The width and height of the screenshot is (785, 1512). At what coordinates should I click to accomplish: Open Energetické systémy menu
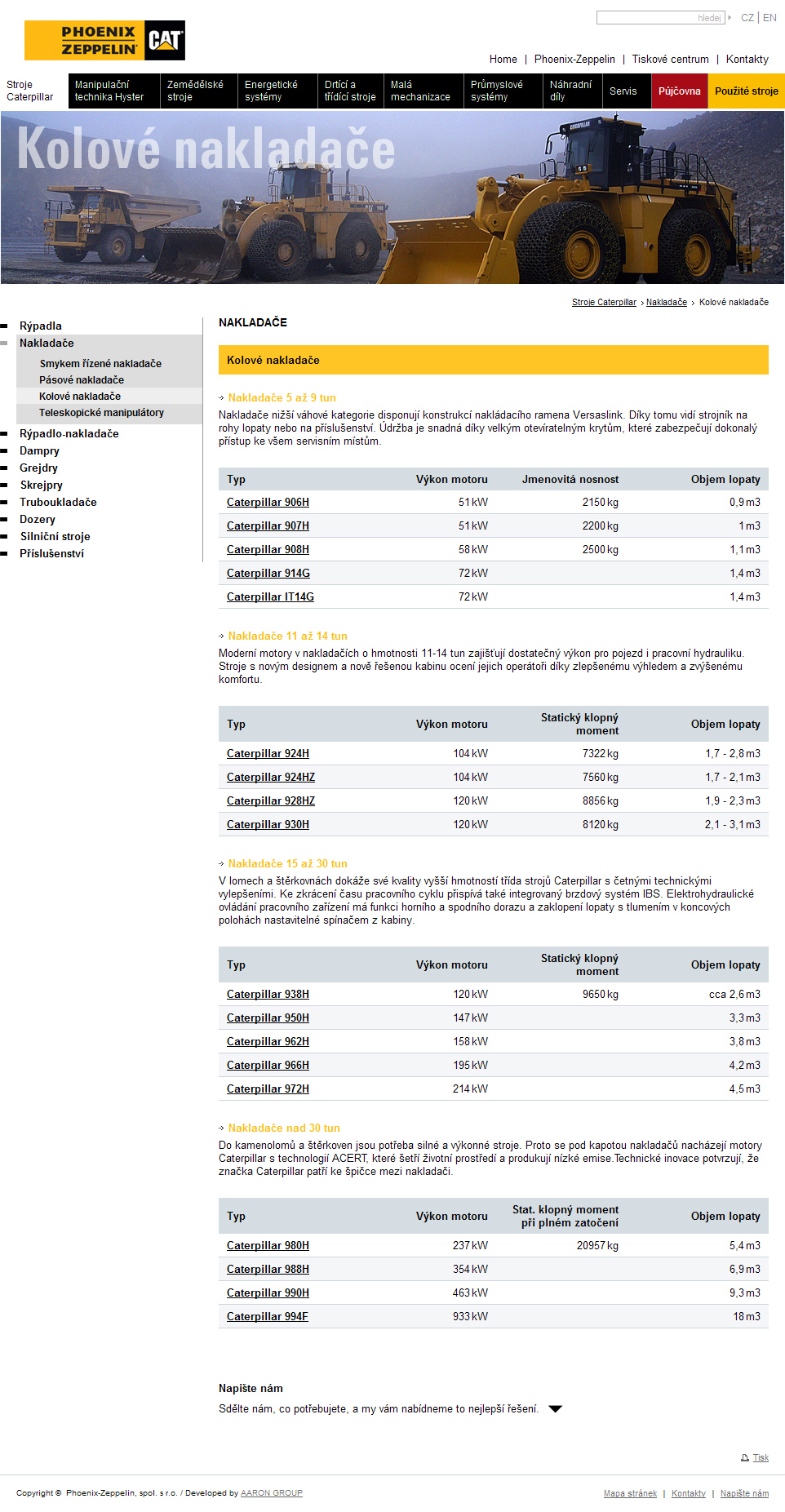(x=277, y=91)
